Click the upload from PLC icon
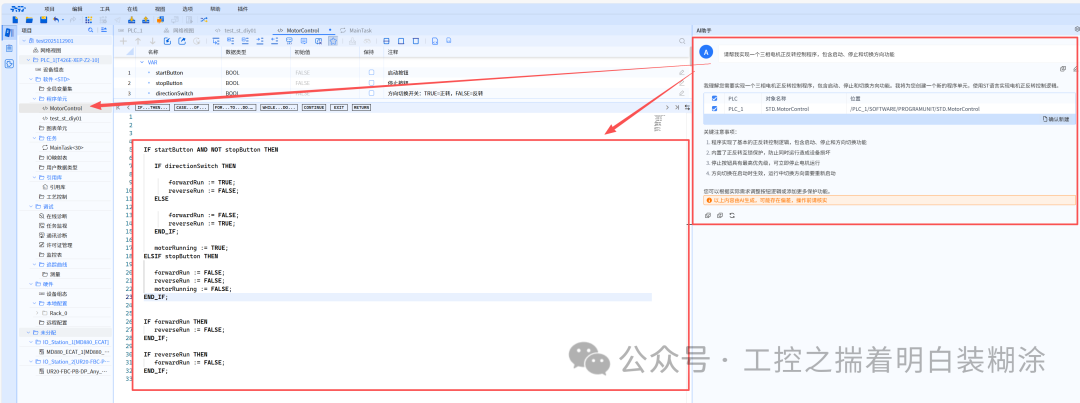 click(x=145, y=20)
